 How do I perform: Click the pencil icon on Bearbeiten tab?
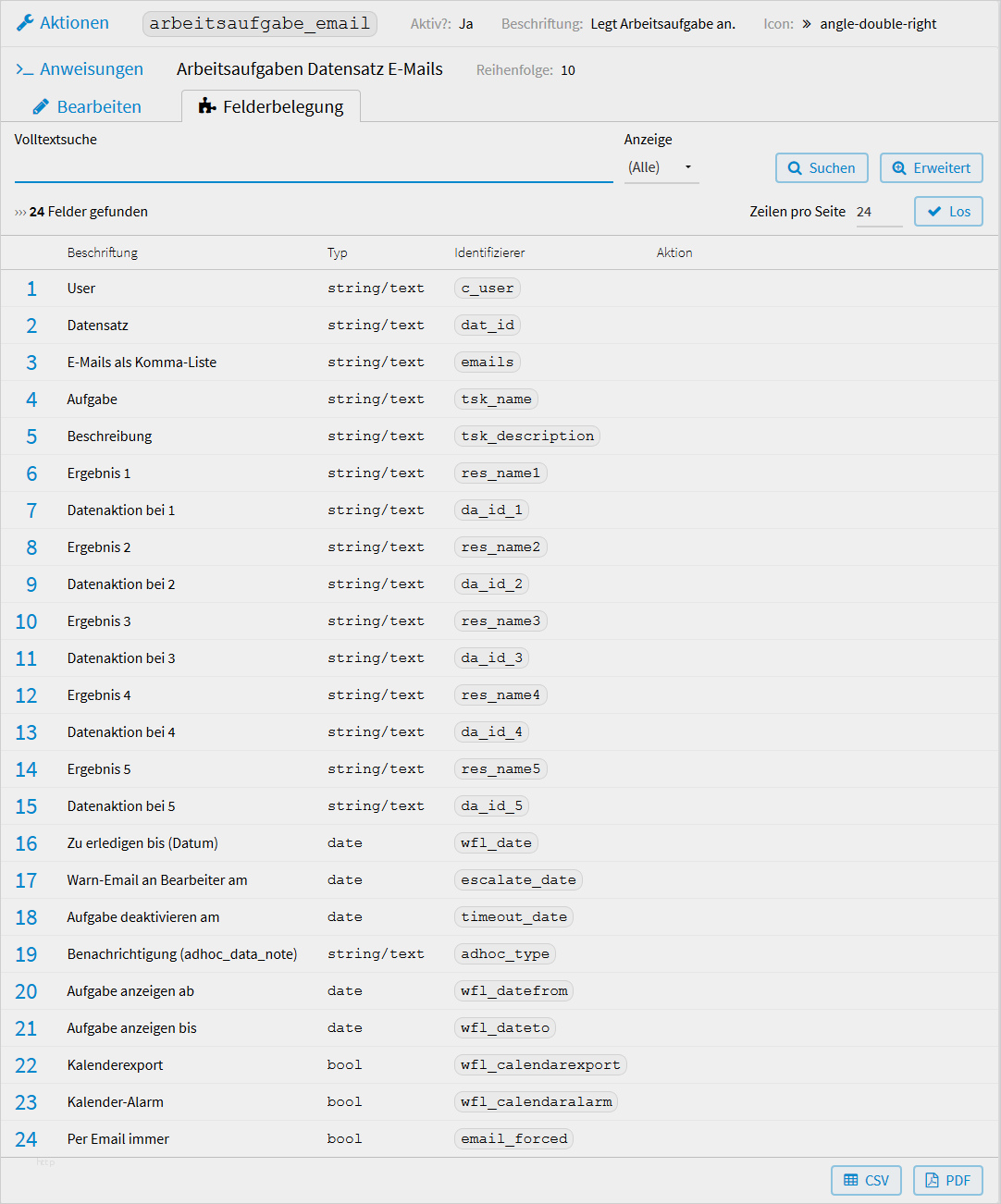tap(41, 107)
